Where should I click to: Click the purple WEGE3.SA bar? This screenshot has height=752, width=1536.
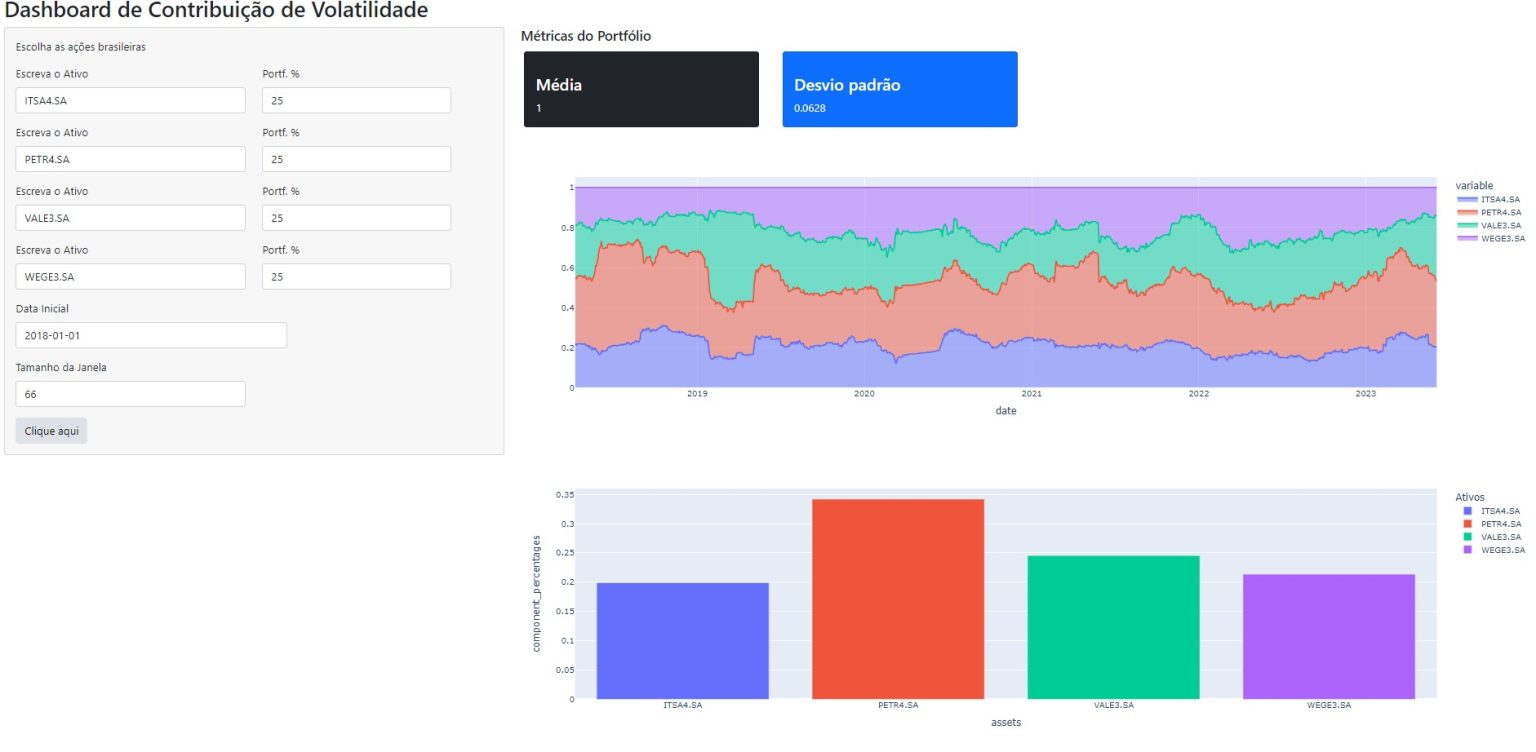pyautogui.click(x=1329, y=637)
